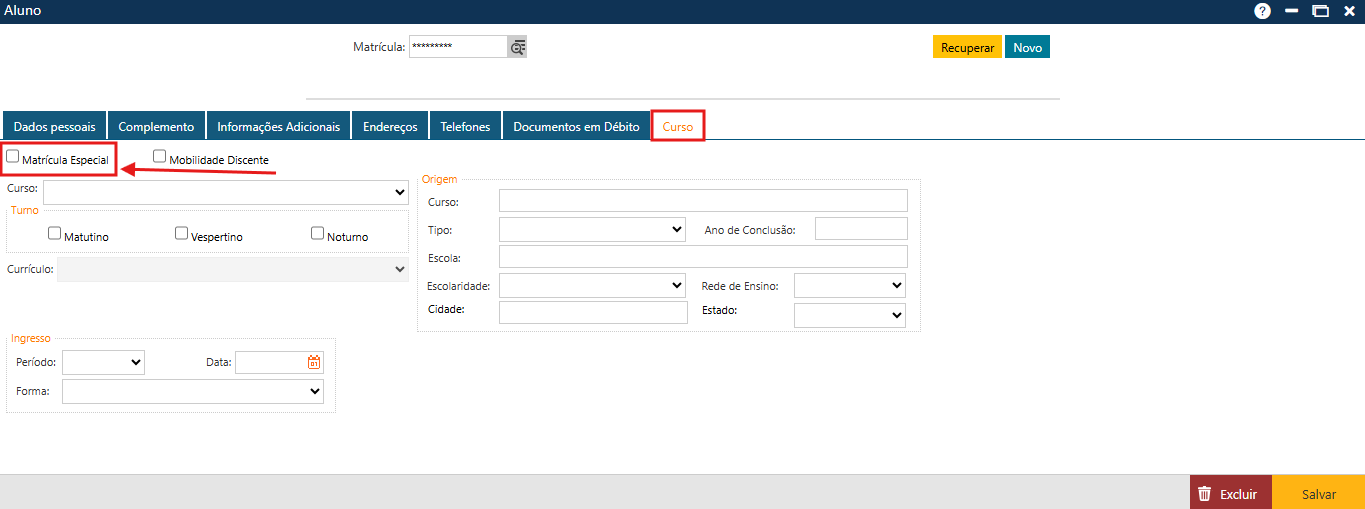This screenshot has width=1365, height=509.
Task: Click the Salvar button
Action: point(1318,494)
